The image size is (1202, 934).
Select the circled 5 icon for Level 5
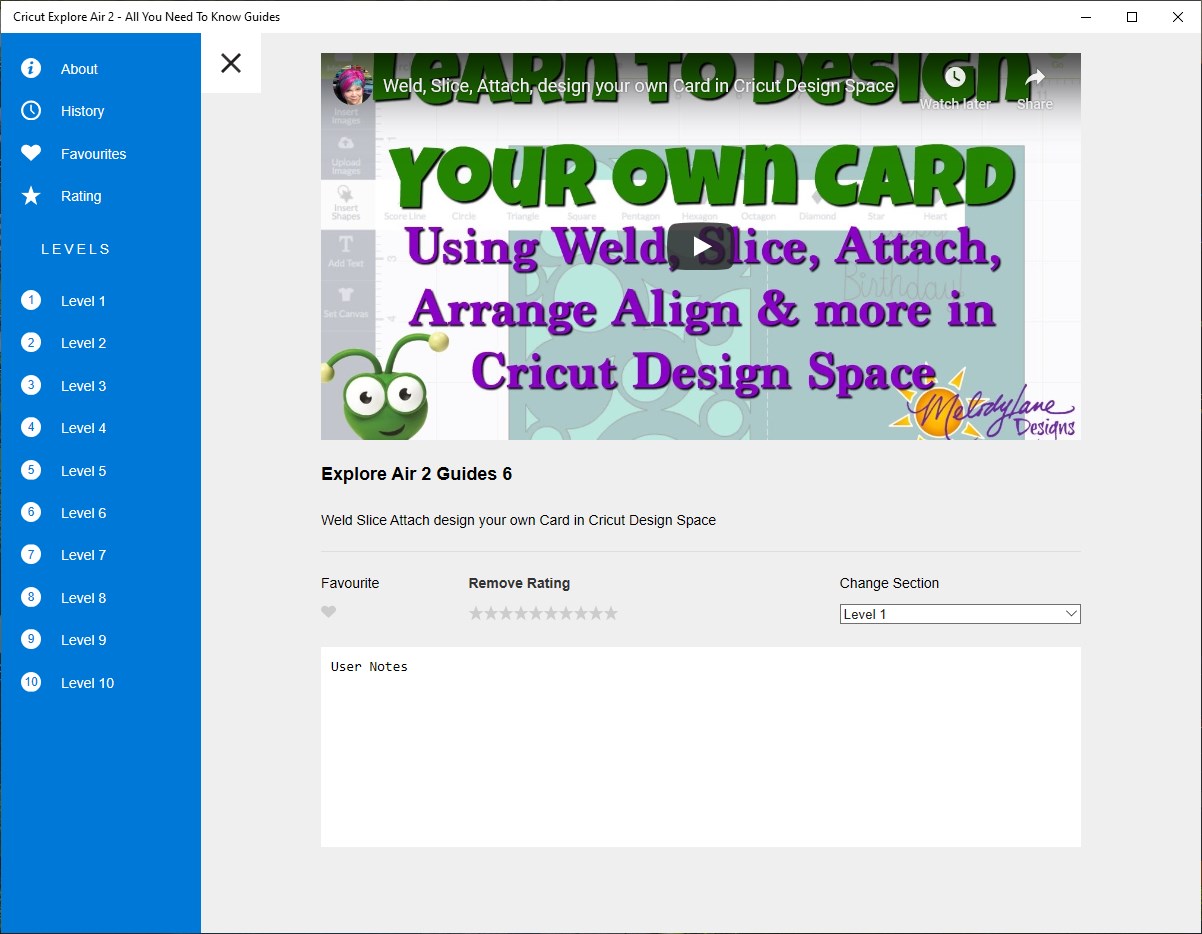(x=31, y=470)
